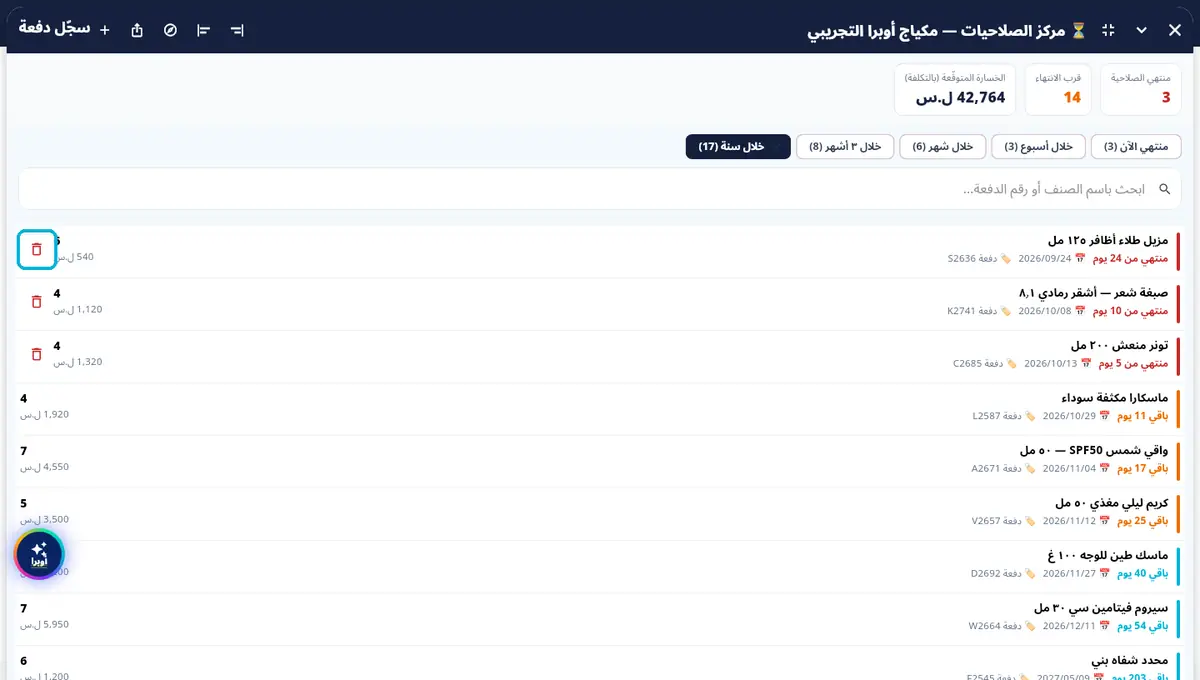The image size is (1200, 680).
Task: Click the search field for item or batch
Action: coord(600,189)
